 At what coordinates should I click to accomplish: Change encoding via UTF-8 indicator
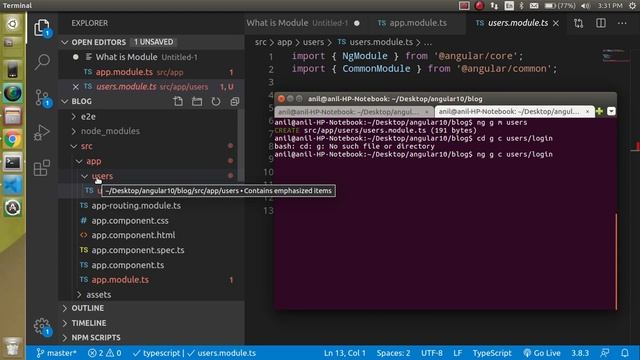tap(431, 353)
